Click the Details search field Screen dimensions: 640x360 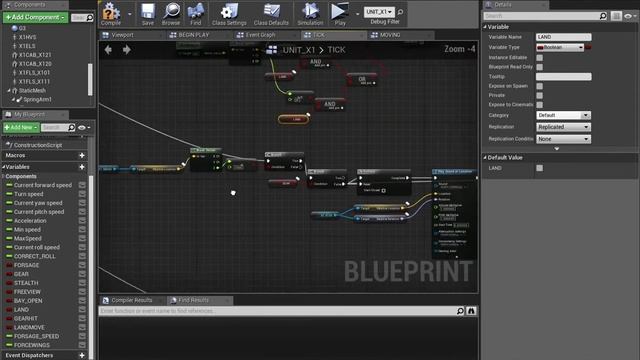[x=546, y=16]
